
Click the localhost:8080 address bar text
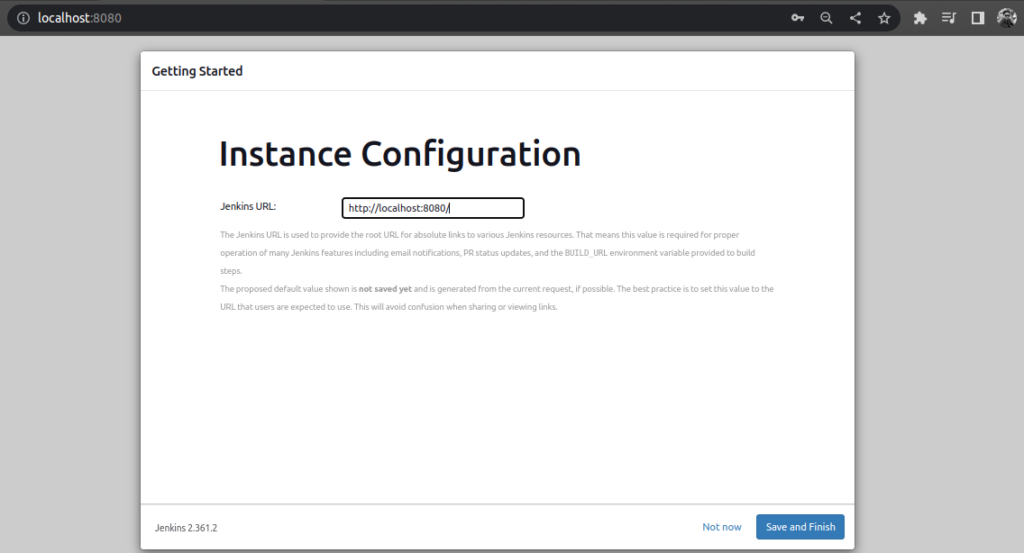pos(80,18)
